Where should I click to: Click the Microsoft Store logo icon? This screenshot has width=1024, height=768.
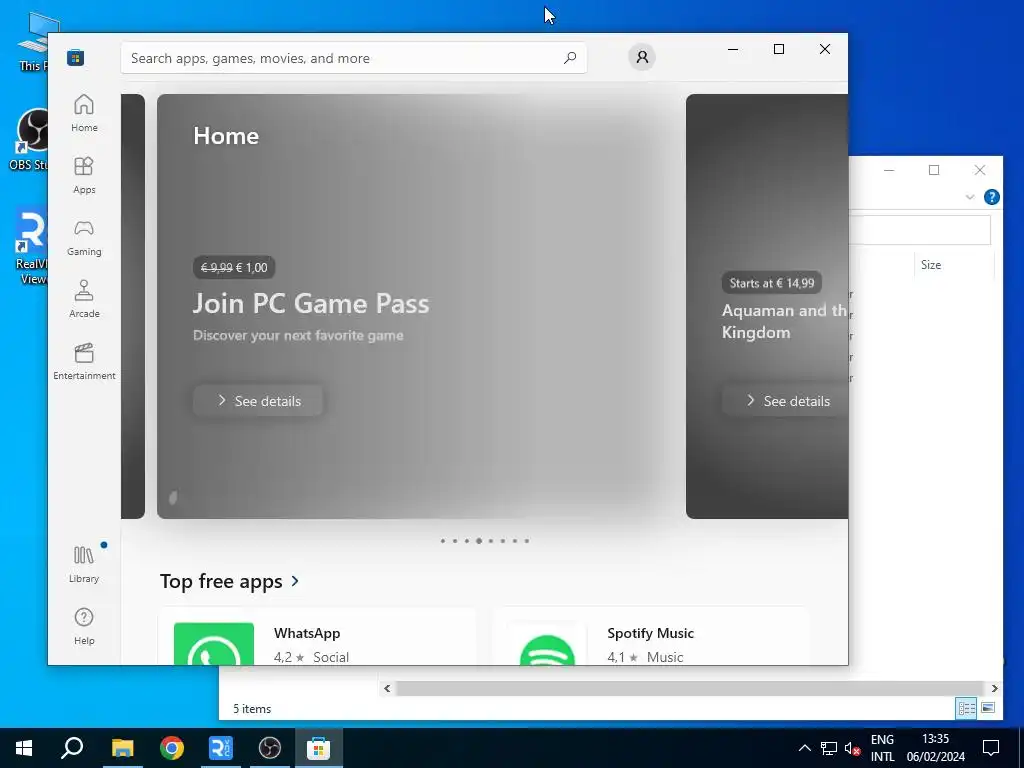[x=75, y=57]
